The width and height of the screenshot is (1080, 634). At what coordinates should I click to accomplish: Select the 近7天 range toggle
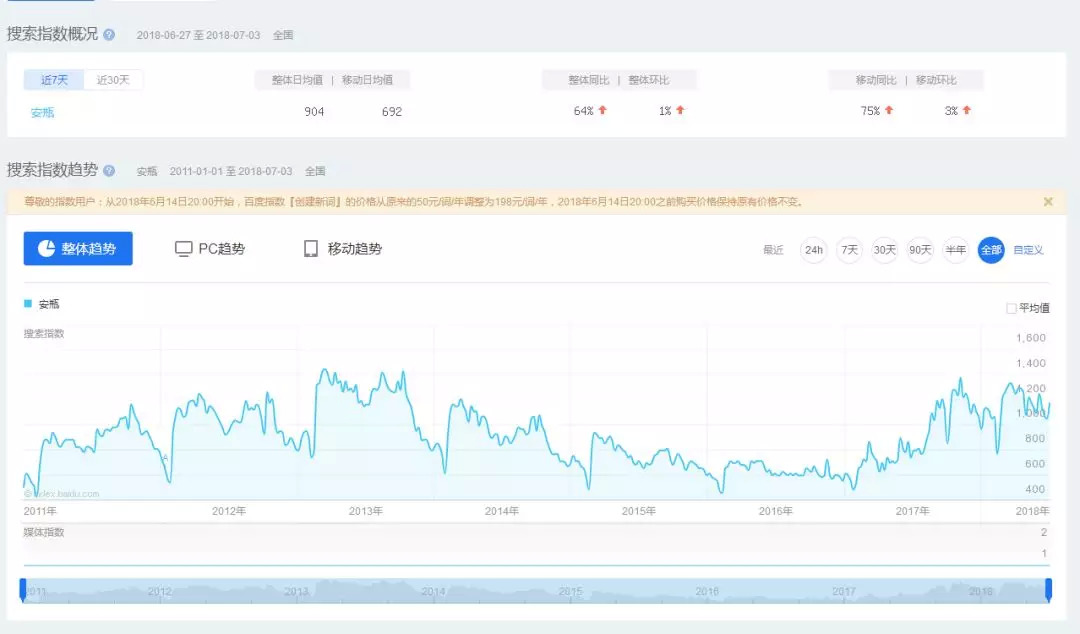pyautogui.click(x=55, y=80)
